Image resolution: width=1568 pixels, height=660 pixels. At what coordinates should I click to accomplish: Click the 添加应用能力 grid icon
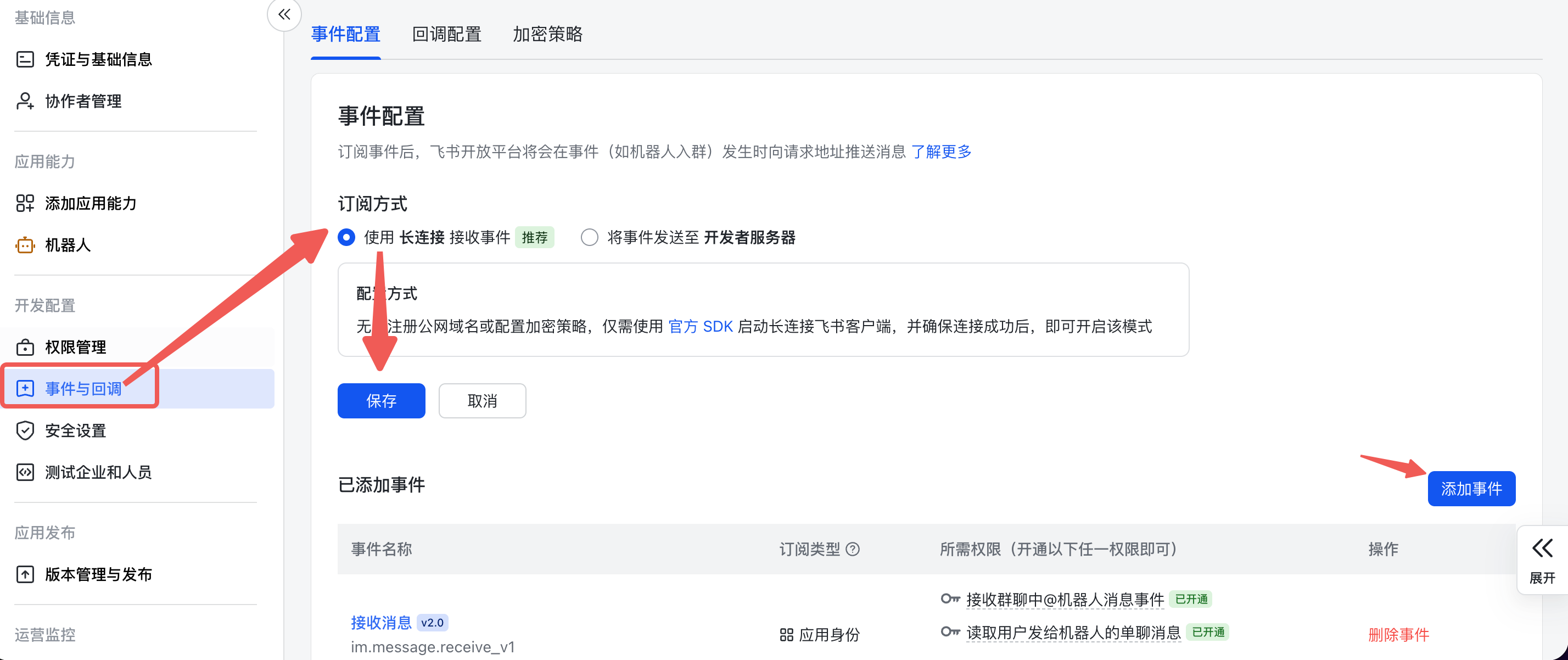point(25,203)
